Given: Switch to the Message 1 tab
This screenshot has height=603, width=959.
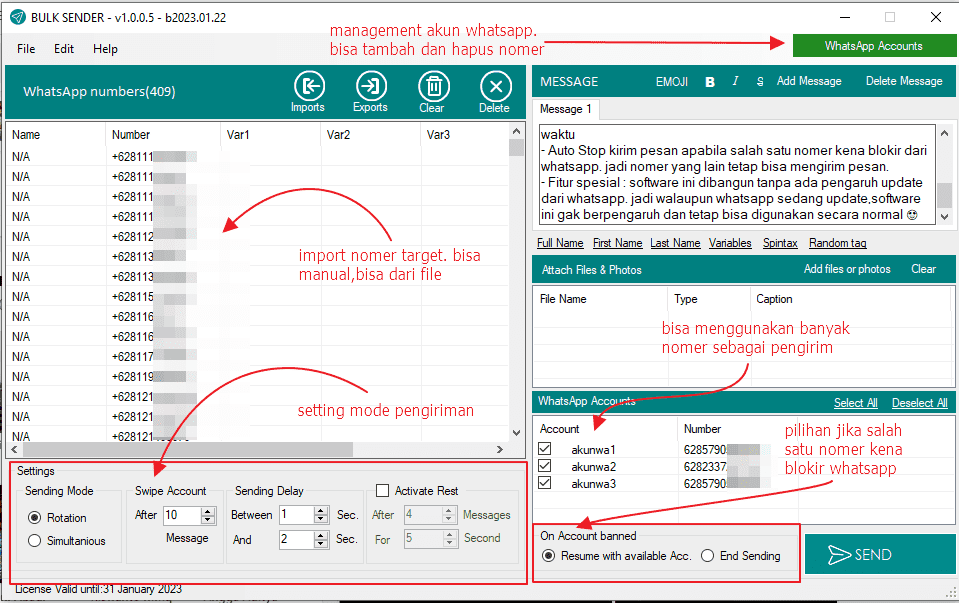Looking at the screenshot, I should point(566,109).
